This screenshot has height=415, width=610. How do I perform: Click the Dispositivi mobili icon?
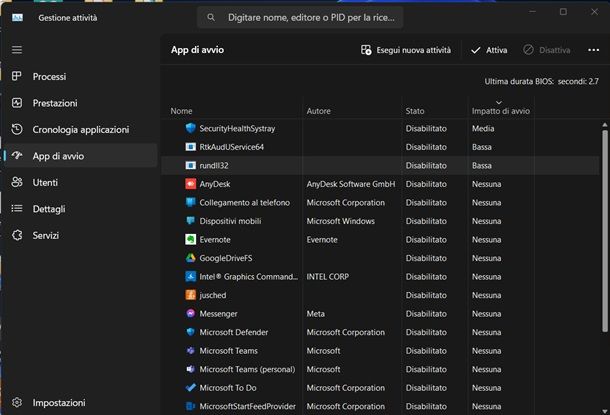point(190,221)
